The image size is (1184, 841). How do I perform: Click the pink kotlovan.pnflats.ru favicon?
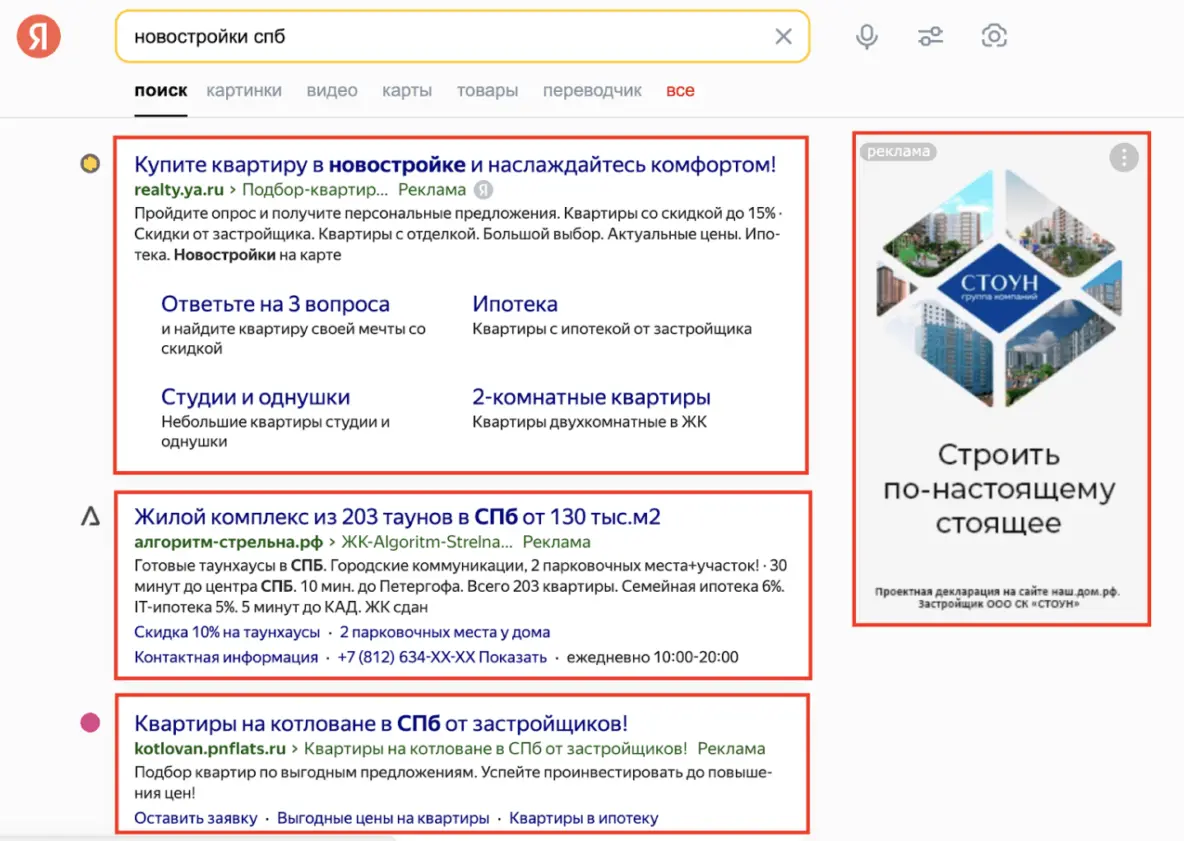click(x=90, y=723)
